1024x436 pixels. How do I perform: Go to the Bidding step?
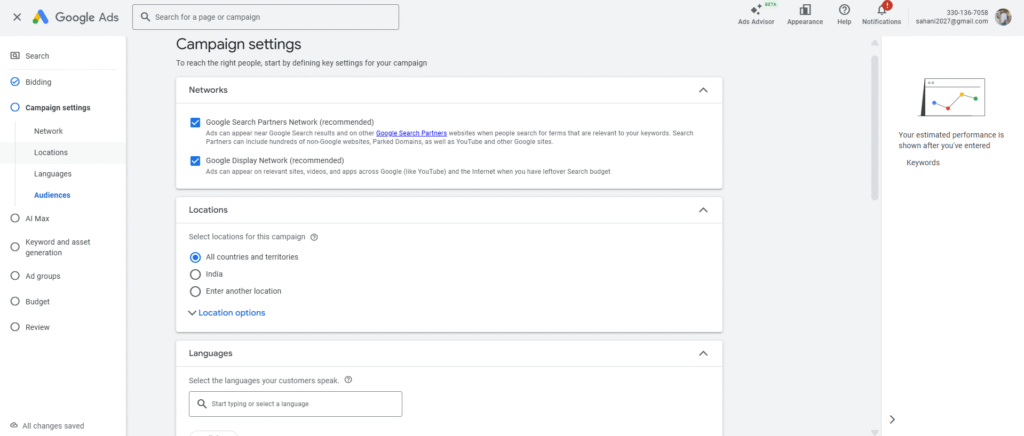38,82
